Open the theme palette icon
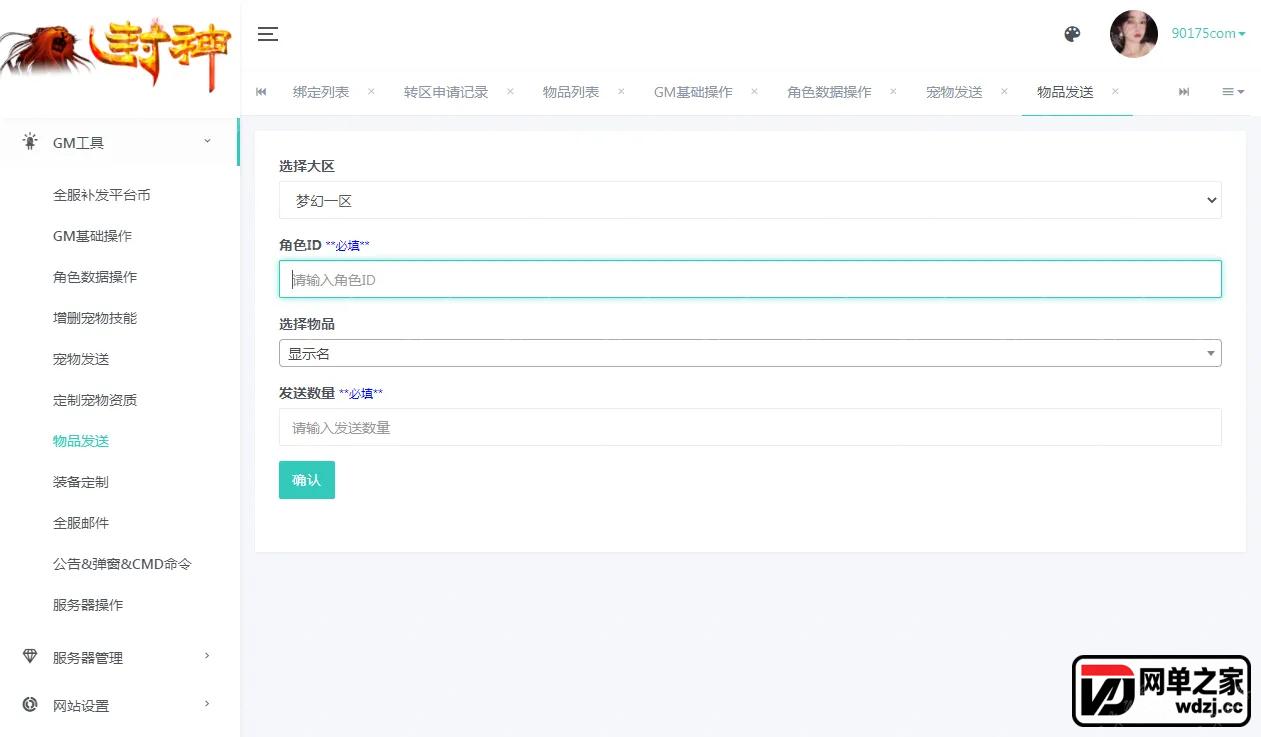Image resolution: width=1261 pixels, height=737 pixels. point(1072,34)
